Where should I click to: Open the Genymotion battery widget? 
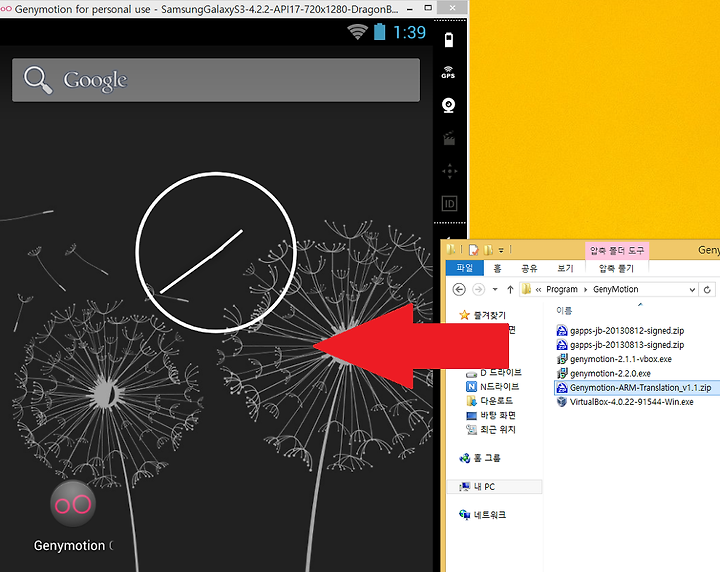click(449, 39)
